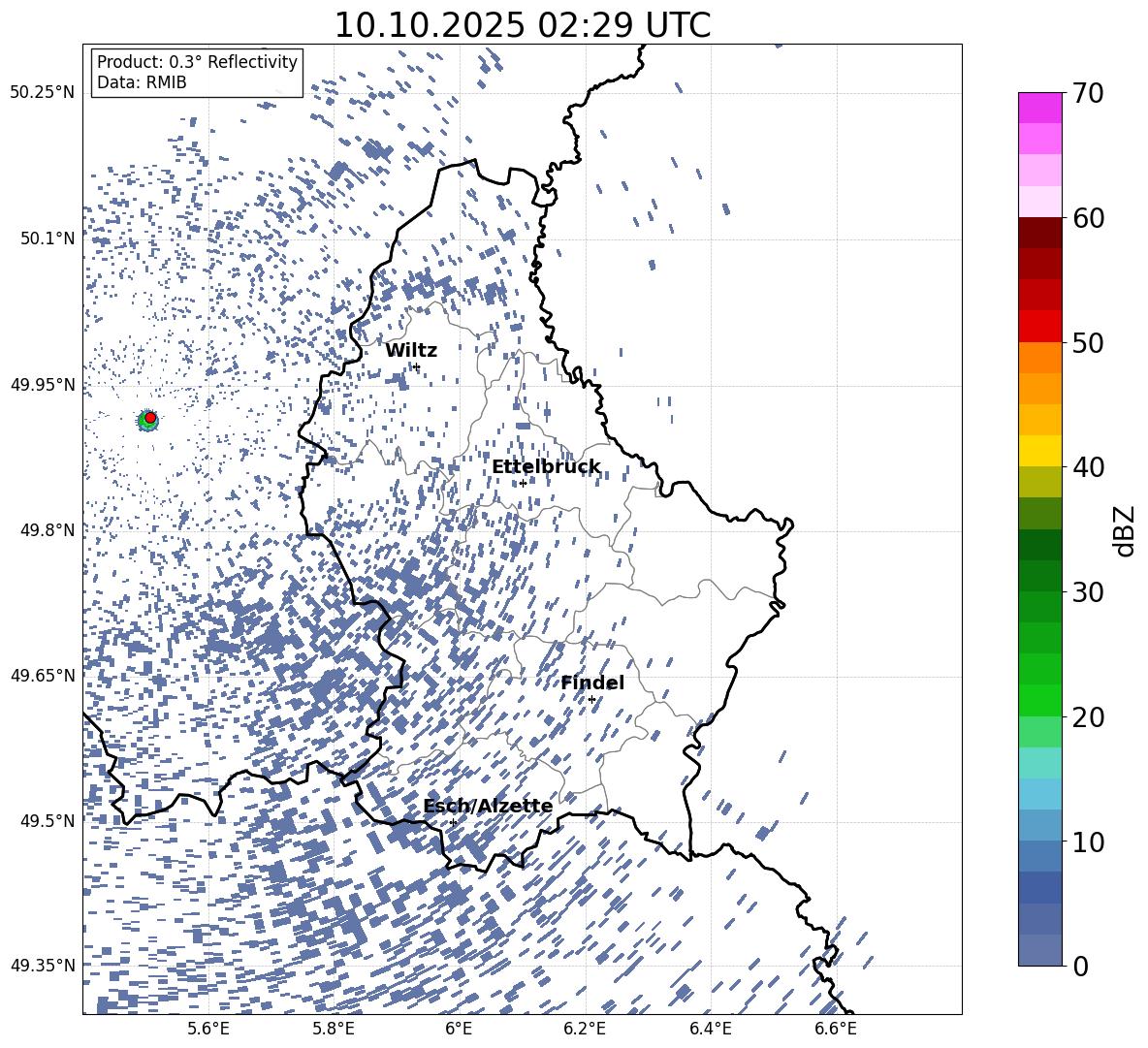Screen dimensions: 1148x1048
Task: Click the colorbar 10 tick label
Action: coord(1088,842)
